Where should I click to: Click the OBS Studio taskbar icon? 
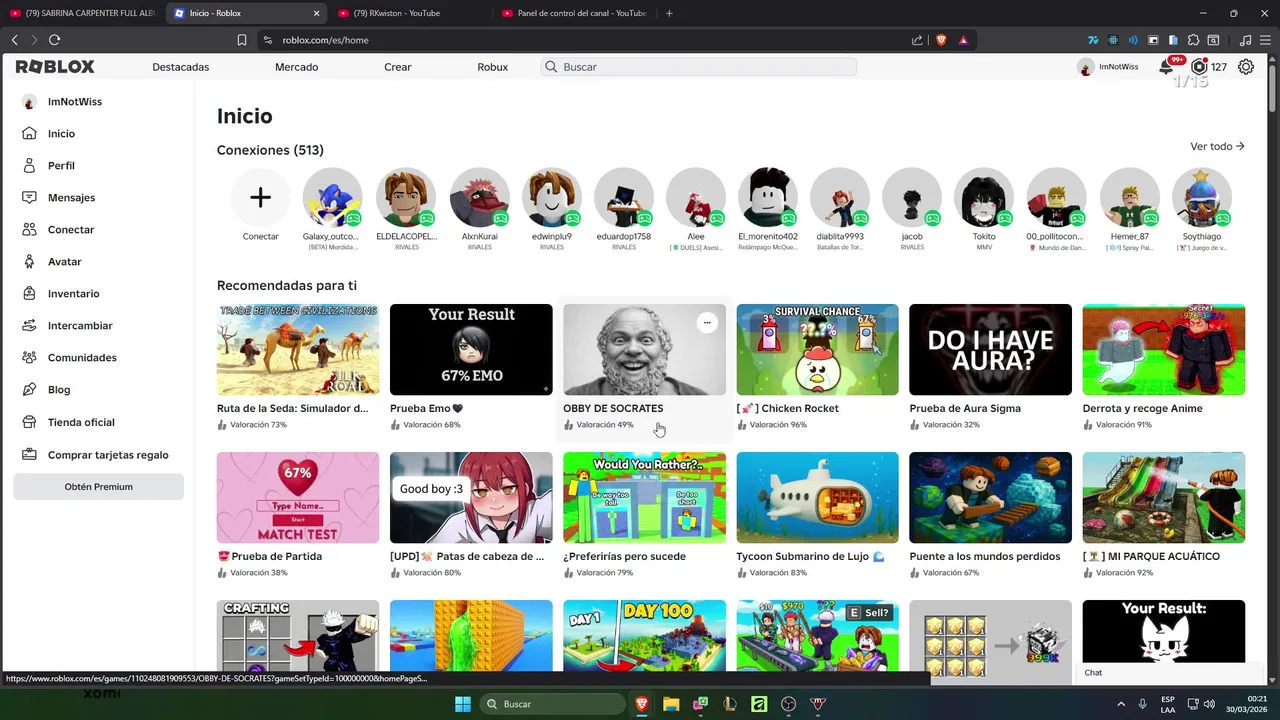(x=789, y=704)
